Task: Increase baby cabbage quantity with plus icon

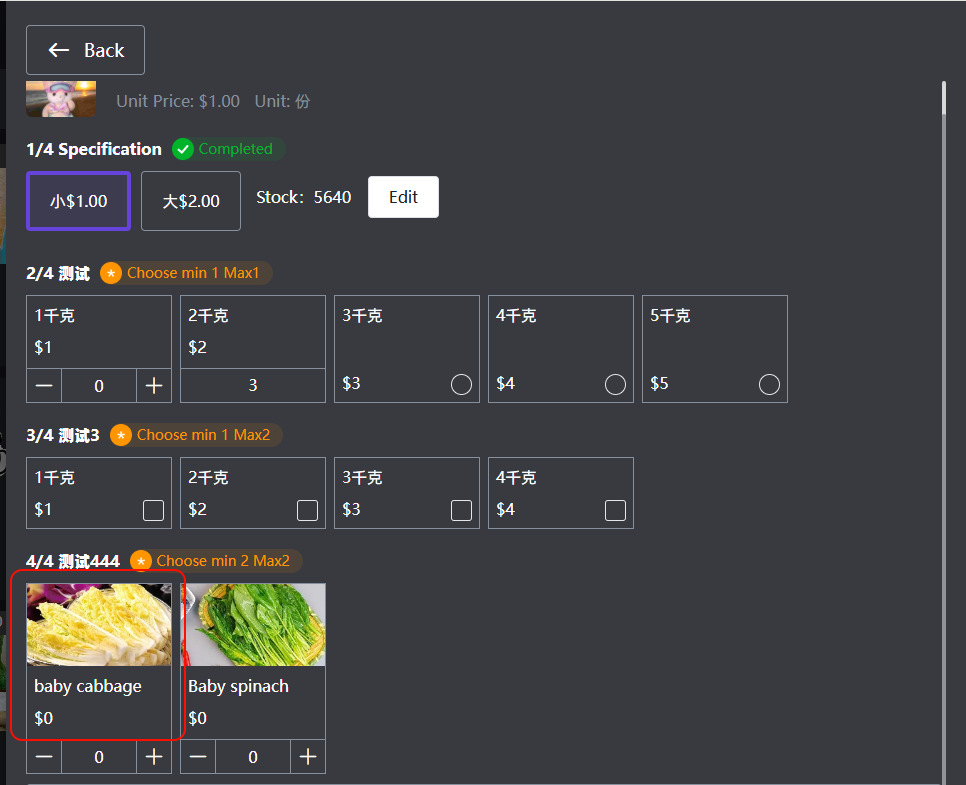Action: [x=154, y=757]
